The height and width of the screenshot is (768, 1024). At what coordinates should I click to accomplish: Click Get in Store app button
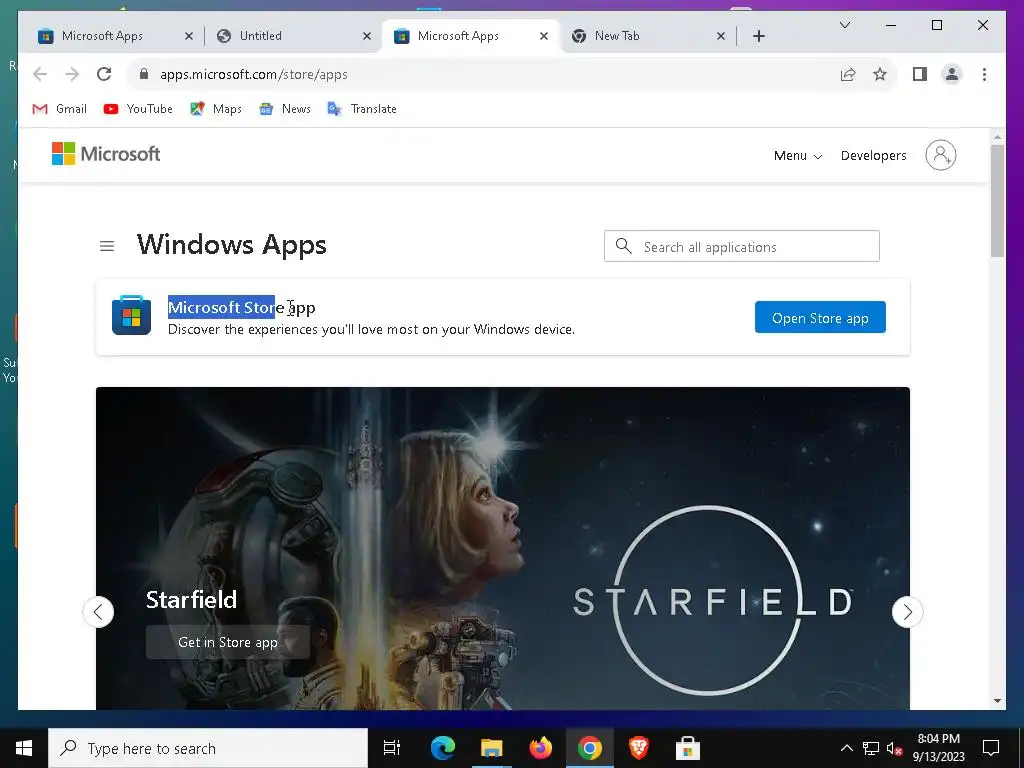(227, 643)
